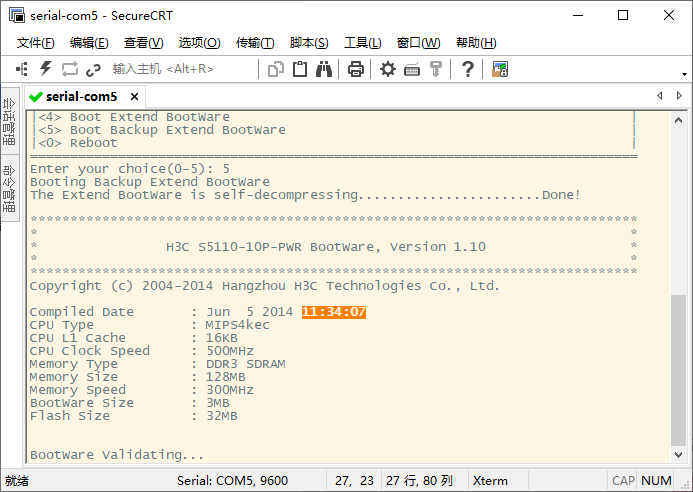
Task: Click the Paste clipboard icon
Action: coord(300,69)
